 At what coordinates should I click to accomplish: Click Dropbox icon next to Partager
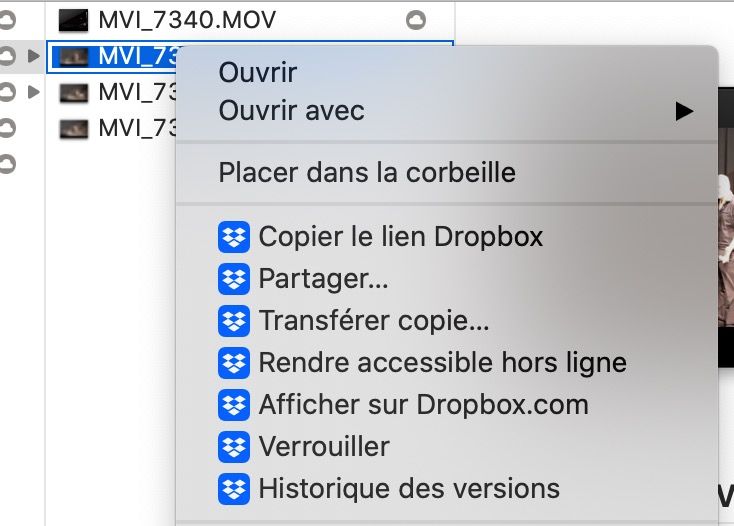[233, 279]
